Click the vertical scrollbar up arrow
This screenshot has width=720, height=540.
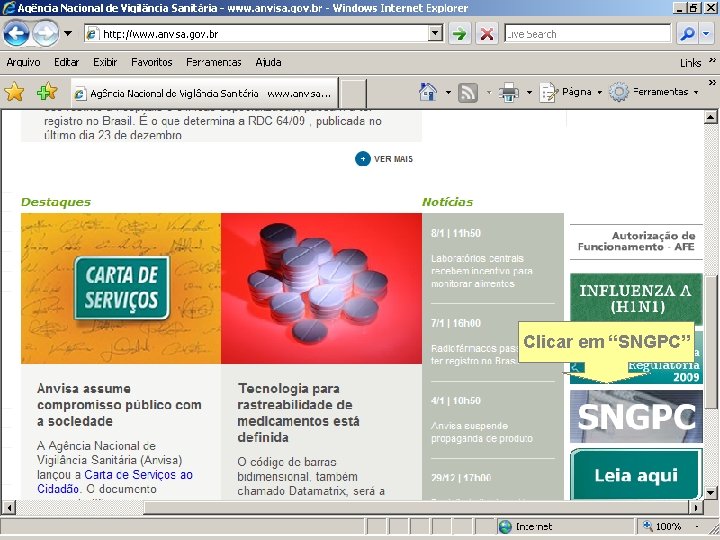[x=710, y=117]
